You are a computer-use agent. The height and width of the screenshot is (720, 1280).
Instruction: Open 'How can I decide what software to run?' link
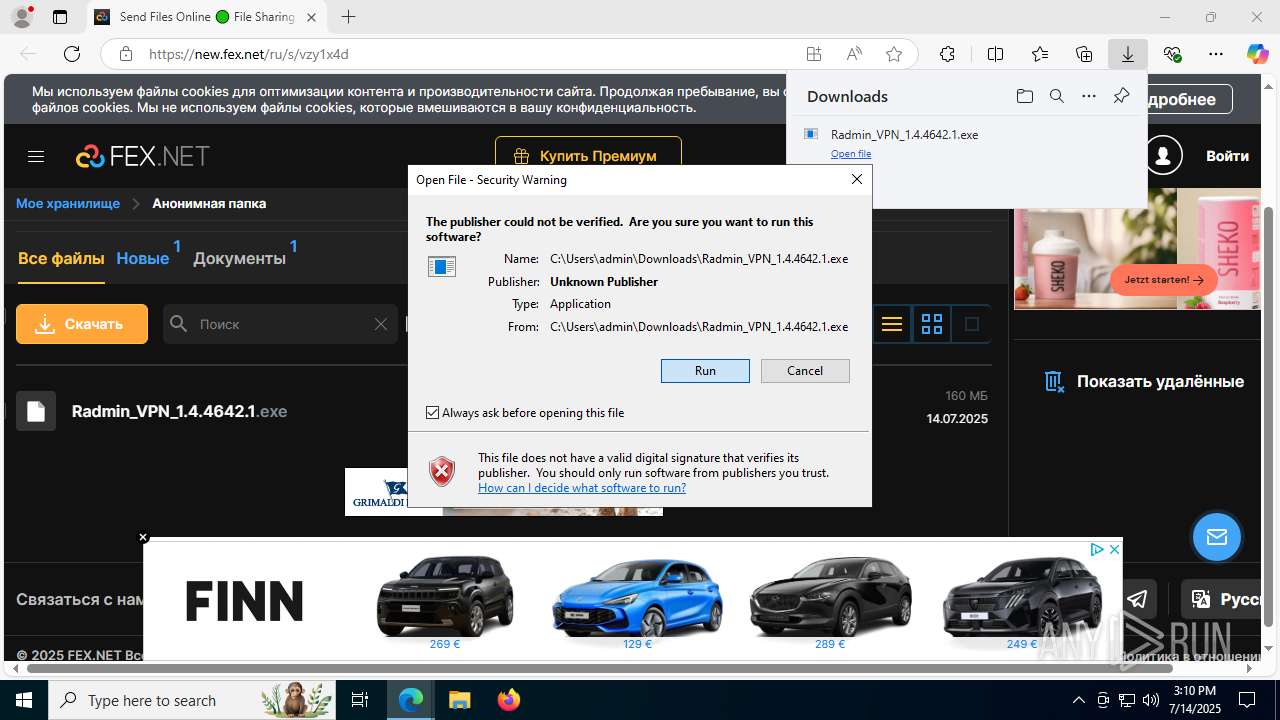[582, 488]
